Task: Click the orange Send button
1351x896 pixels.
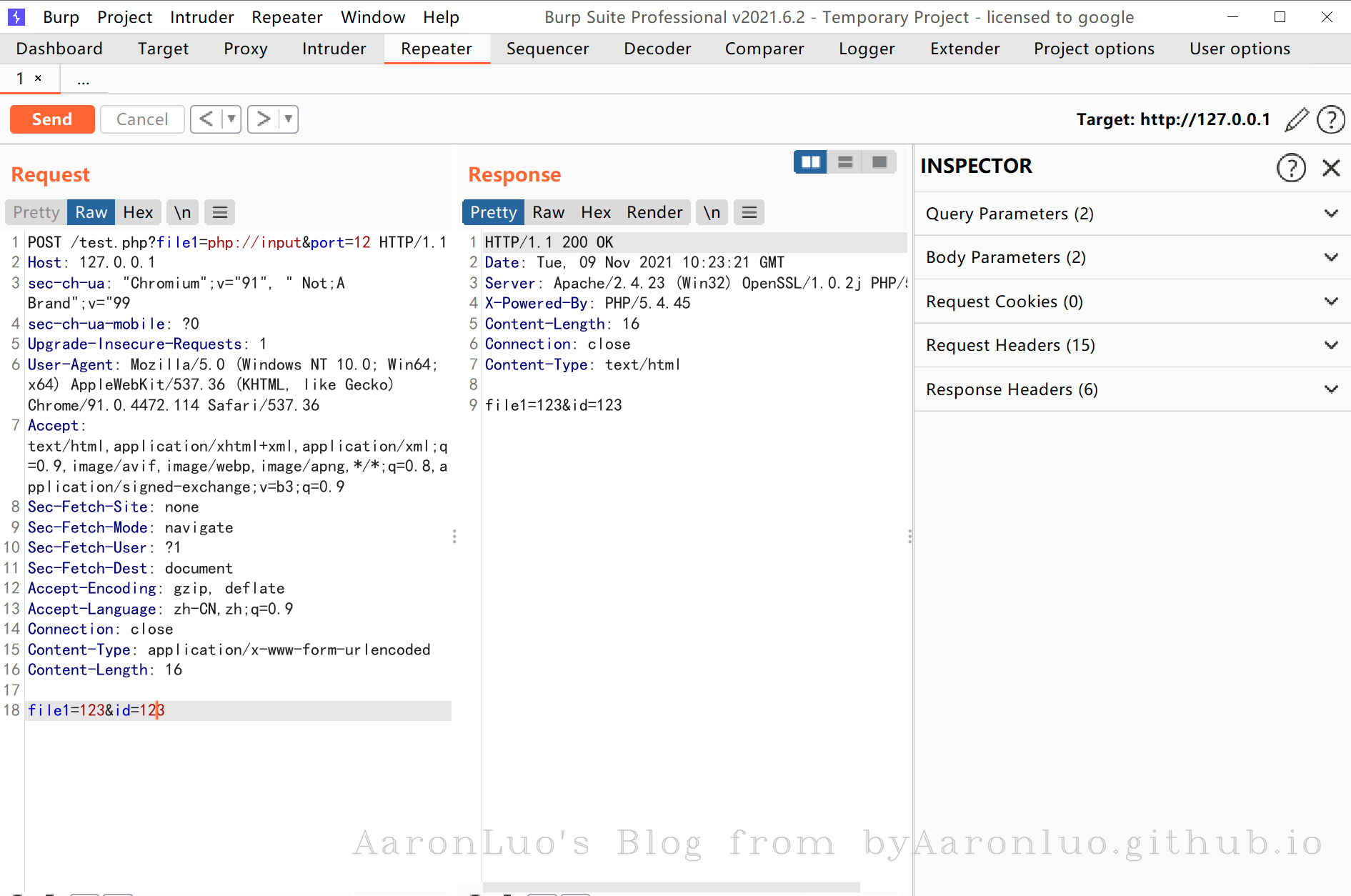Action: [52, 119]
